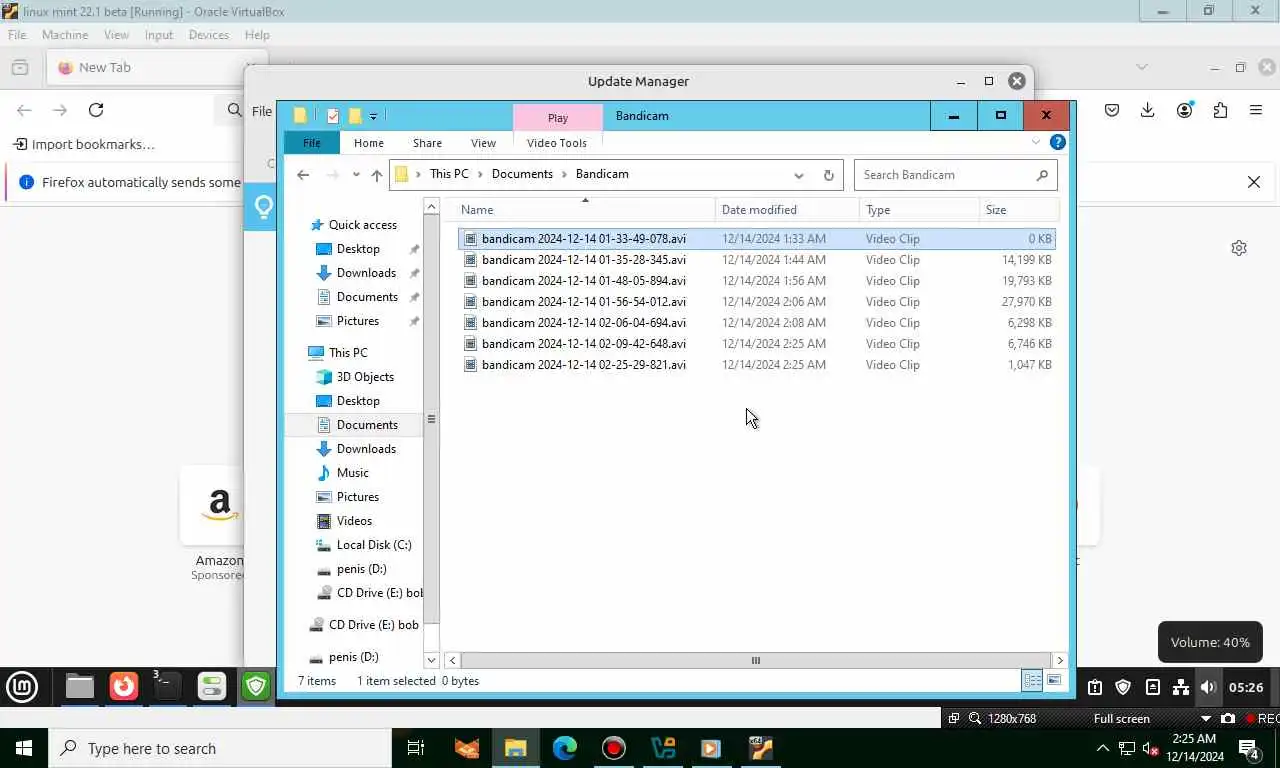Viewport: 1280px width, 768px height.
Task: Open the recent locations dropdown next to Forward
Action: click(x=355, y=175)
